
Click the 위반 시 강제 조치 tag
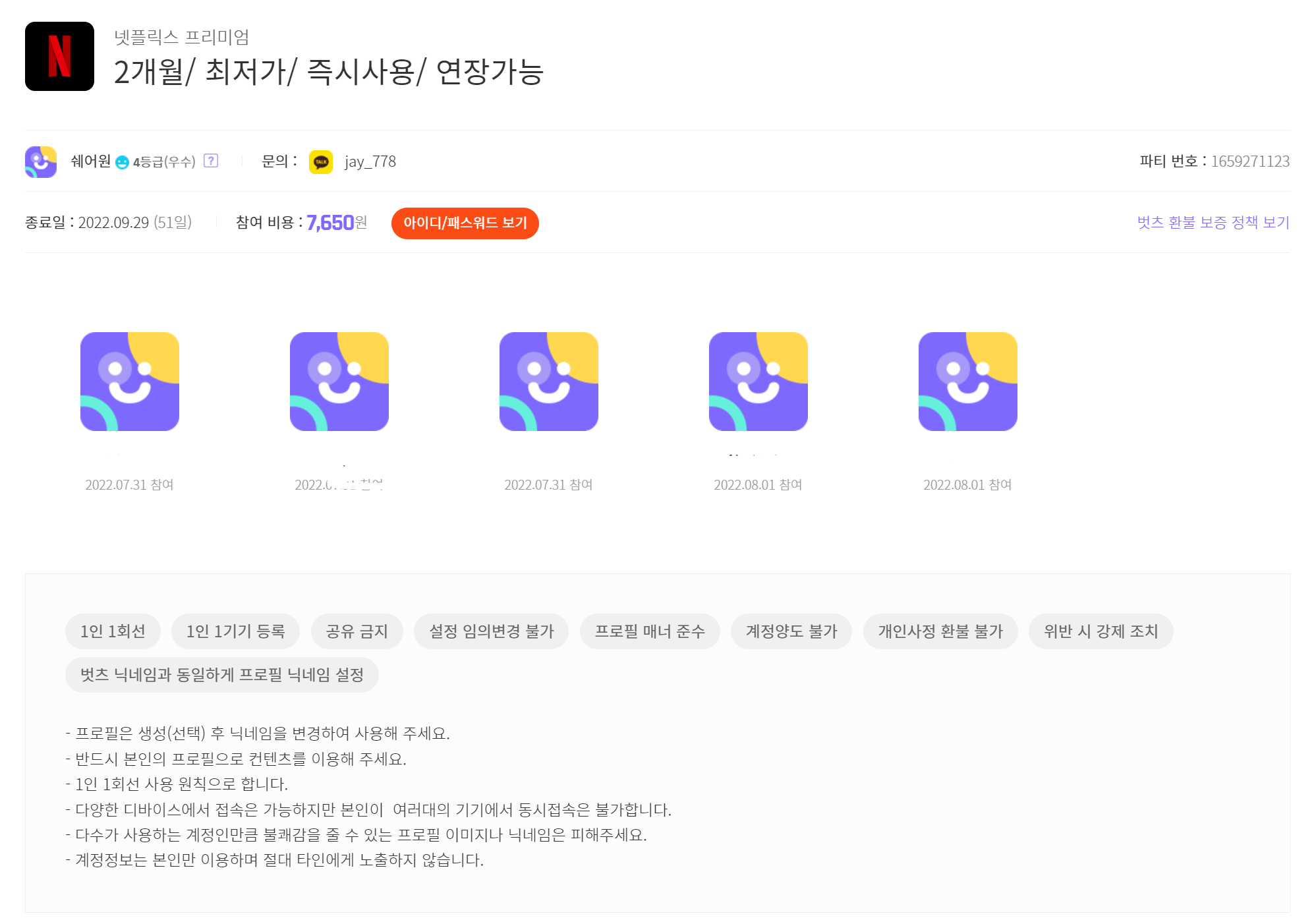pos(1101,631)
